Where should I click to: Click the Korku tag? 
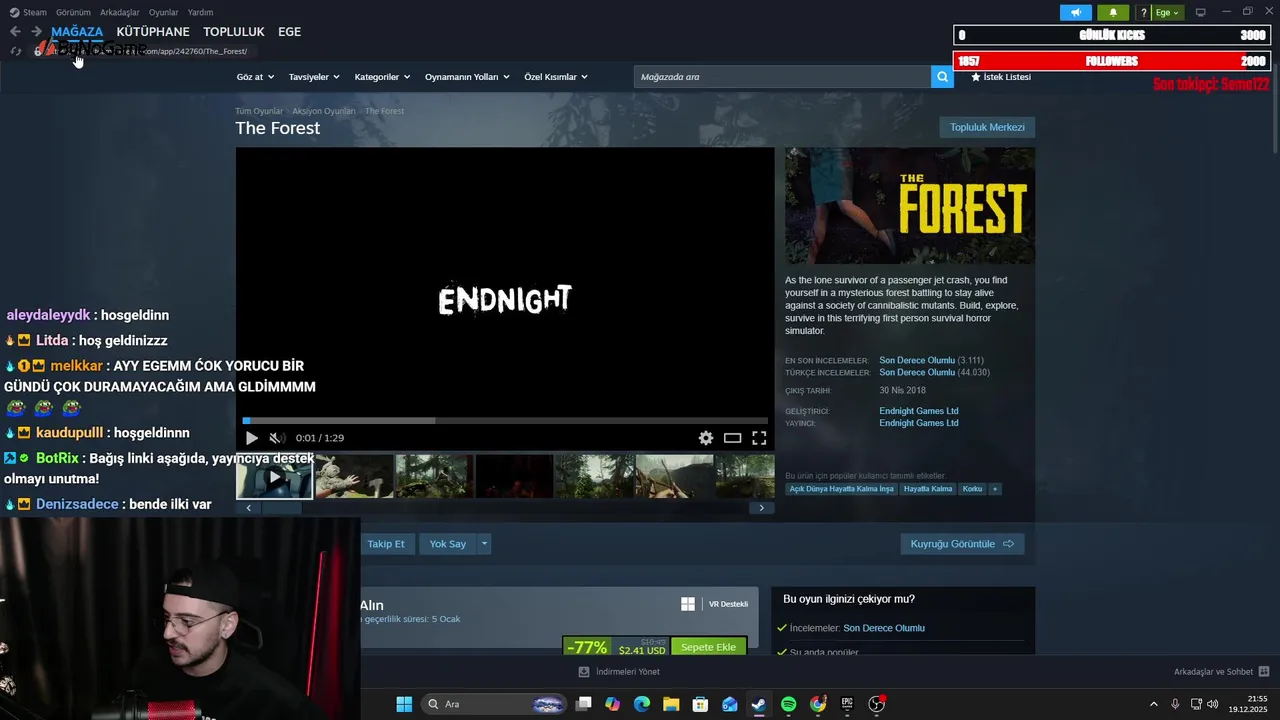pos(972,489)
